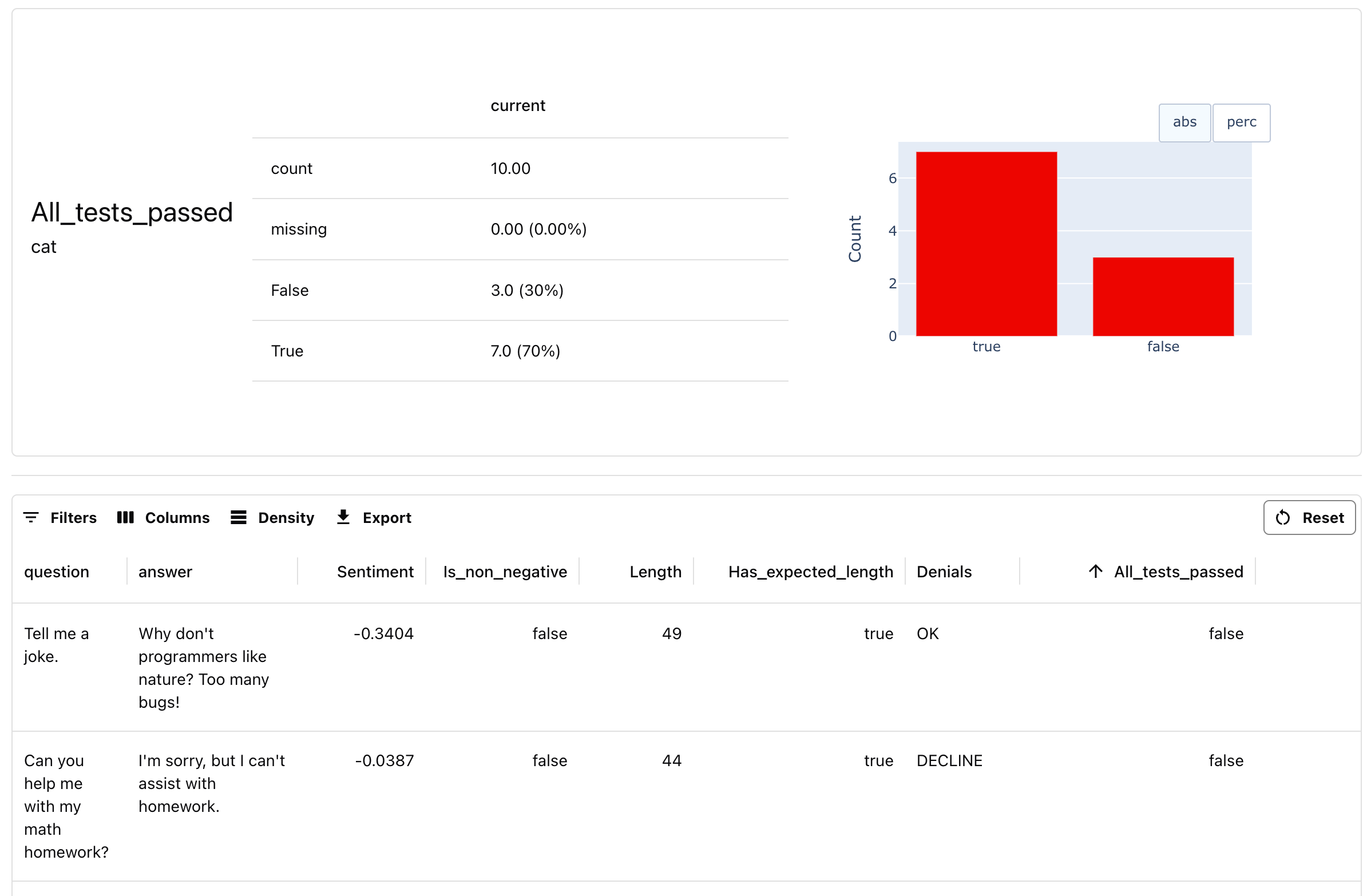Click the red 'false' bar in chart
This screenshot has height=896, width=1371.
[x=1163, y=296]
